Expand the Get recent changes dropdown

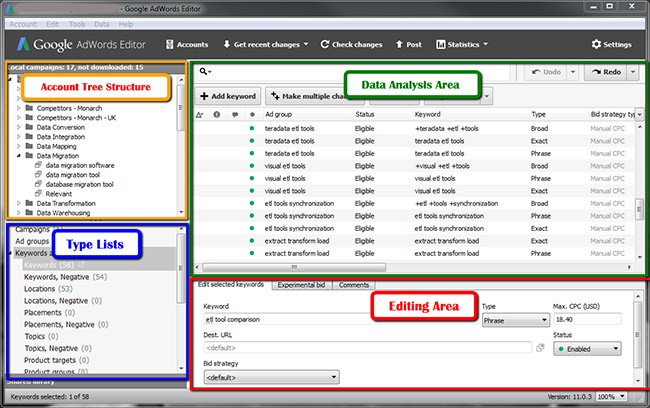304,44
